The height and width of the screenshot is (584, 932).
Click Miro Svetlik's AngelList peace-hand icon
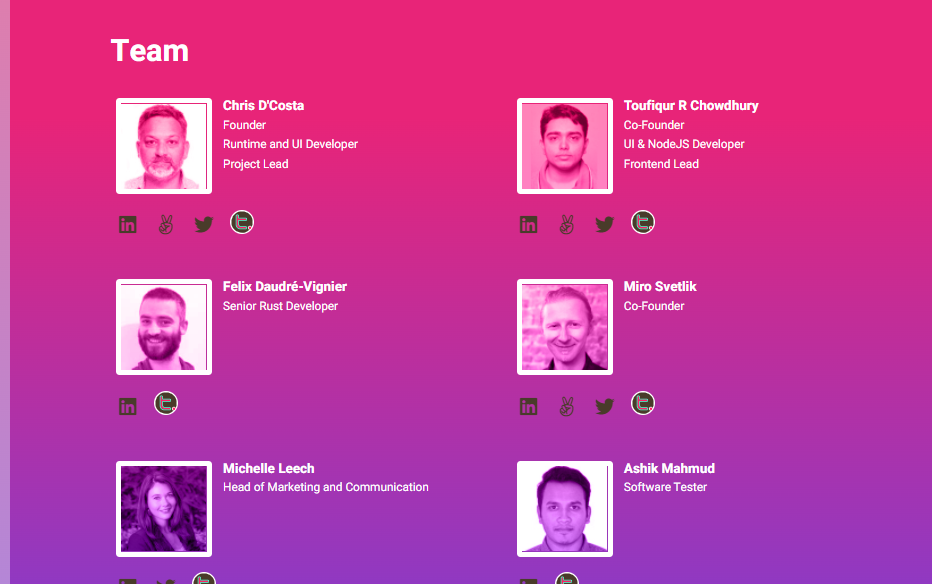coord(567,406)
